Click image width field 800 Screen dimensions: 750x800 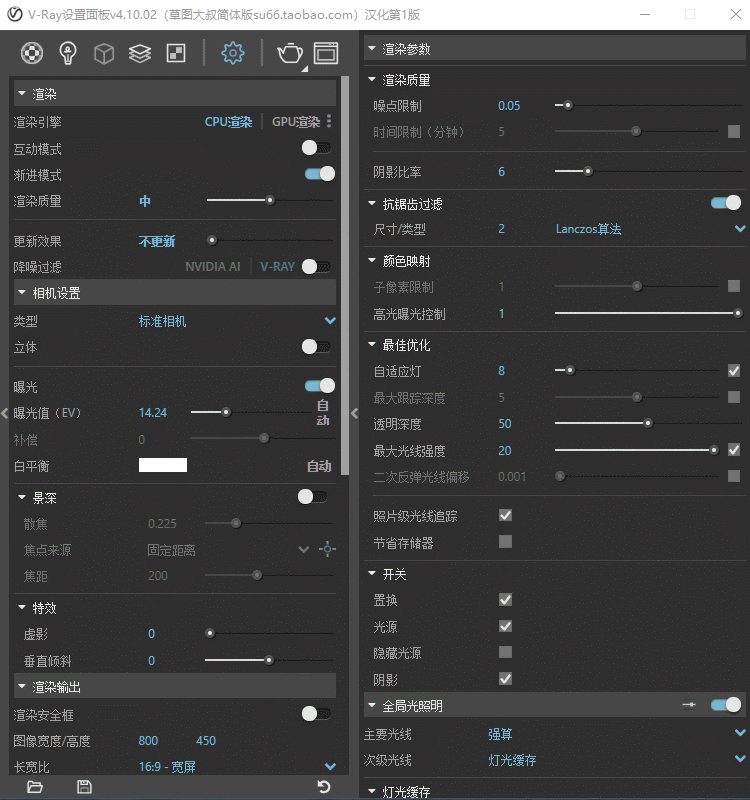click(x=148, y=740)
